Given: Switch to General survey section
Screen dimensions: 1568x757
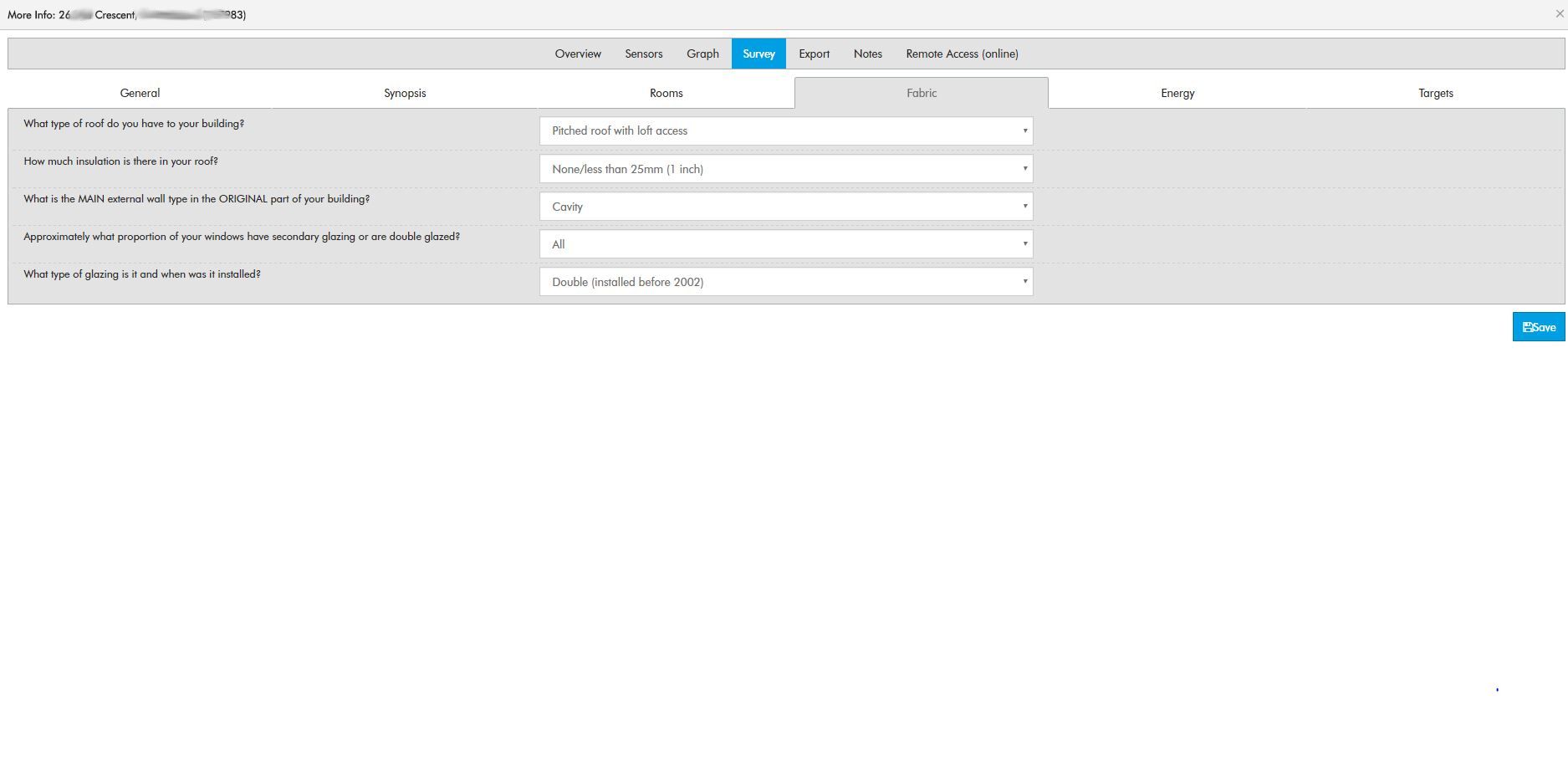Looking at the screenshot, I should coord(140,93).
